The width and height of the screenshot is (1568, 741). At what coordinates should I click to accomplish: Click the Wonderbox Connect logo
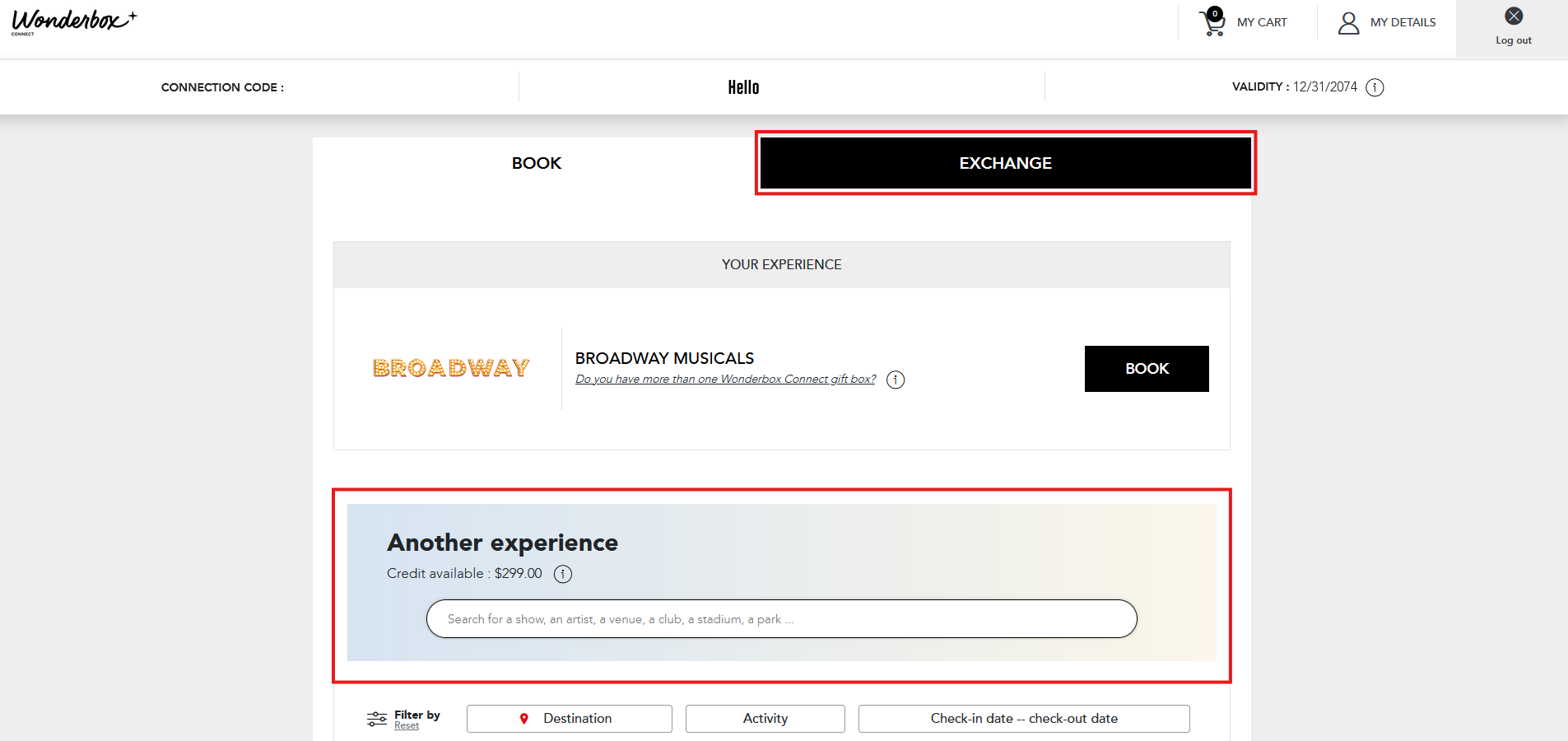tap(74, 21)
